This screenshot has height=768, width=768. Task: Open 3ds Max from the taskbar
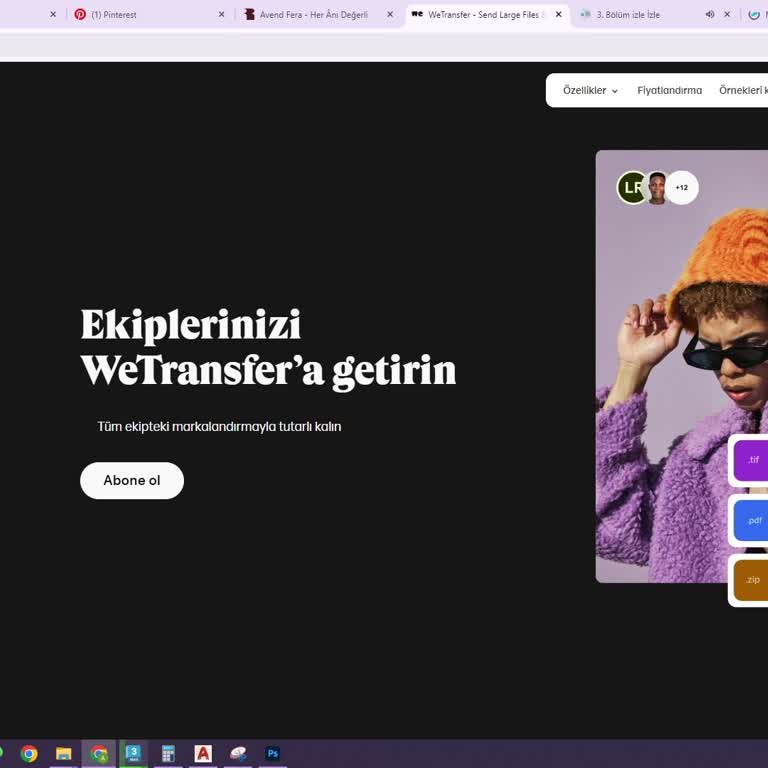coord(134,753)
